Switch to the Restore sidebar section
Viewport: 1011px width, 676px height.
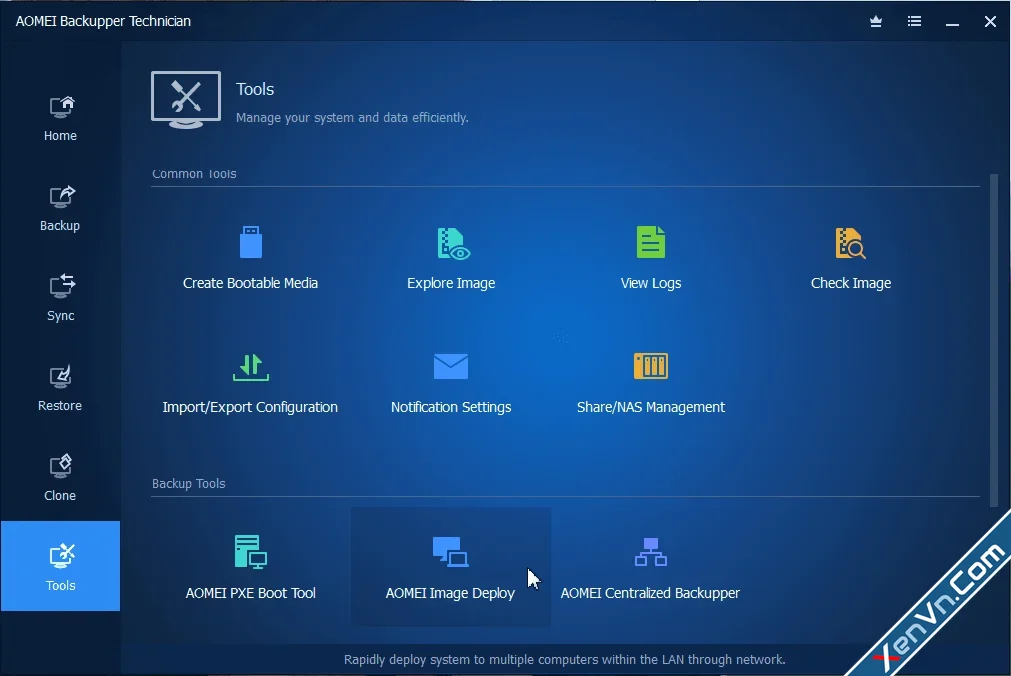click(60, 389)
